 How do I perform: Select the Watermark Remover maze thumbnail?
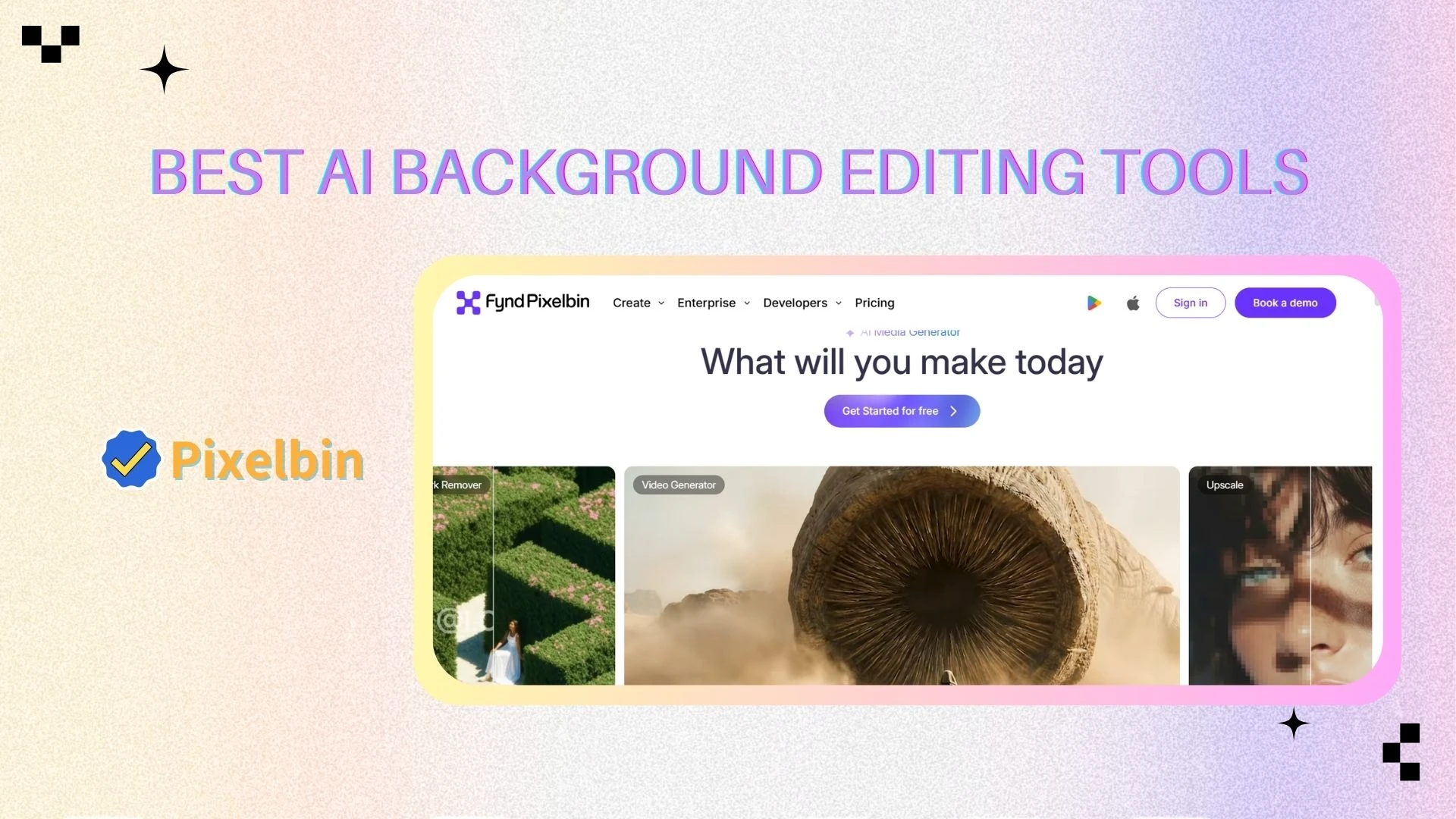523,576
